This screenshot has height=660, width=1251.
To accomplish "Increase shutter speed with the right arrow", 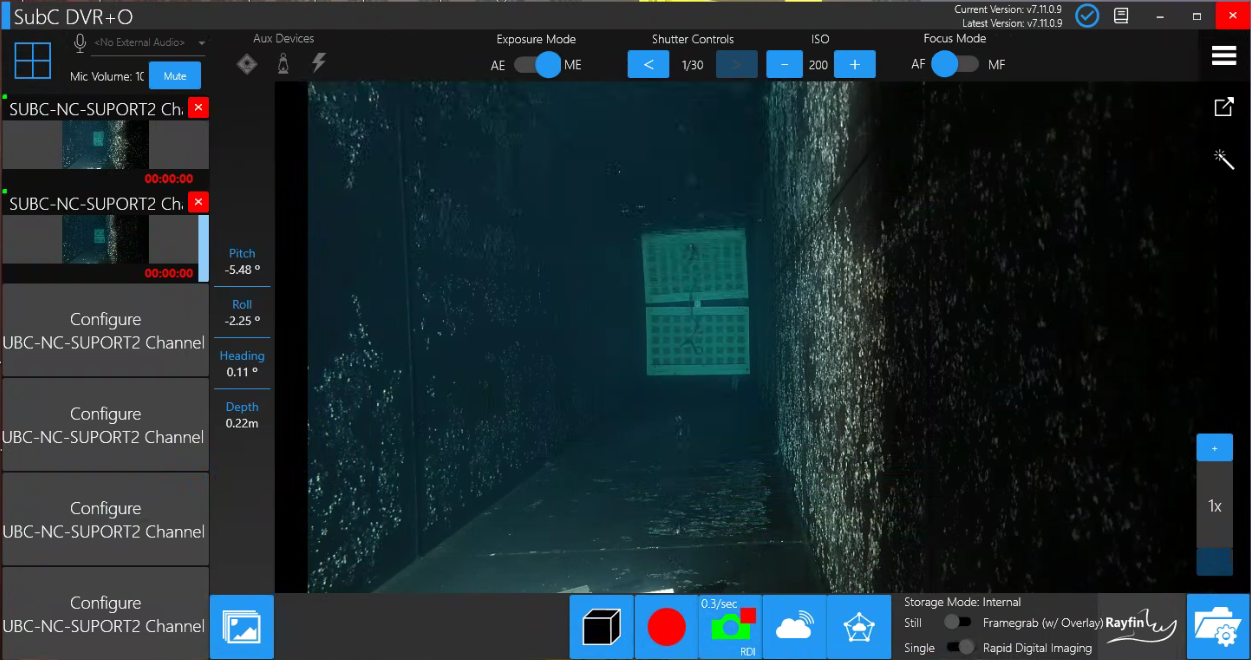I will [736, 64].
